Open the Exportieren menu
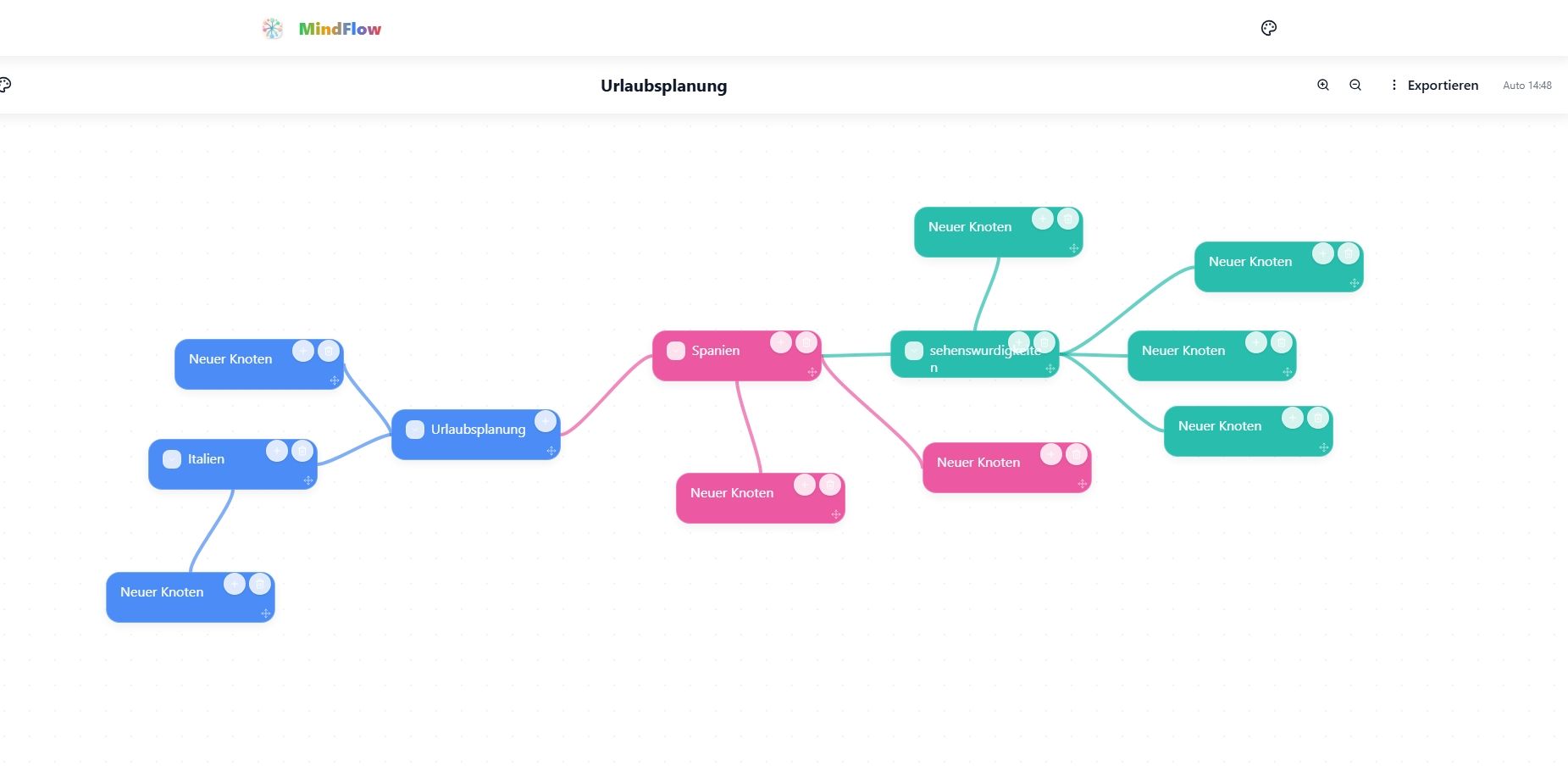1568x777 pixels. click(x=1434, y=85)
